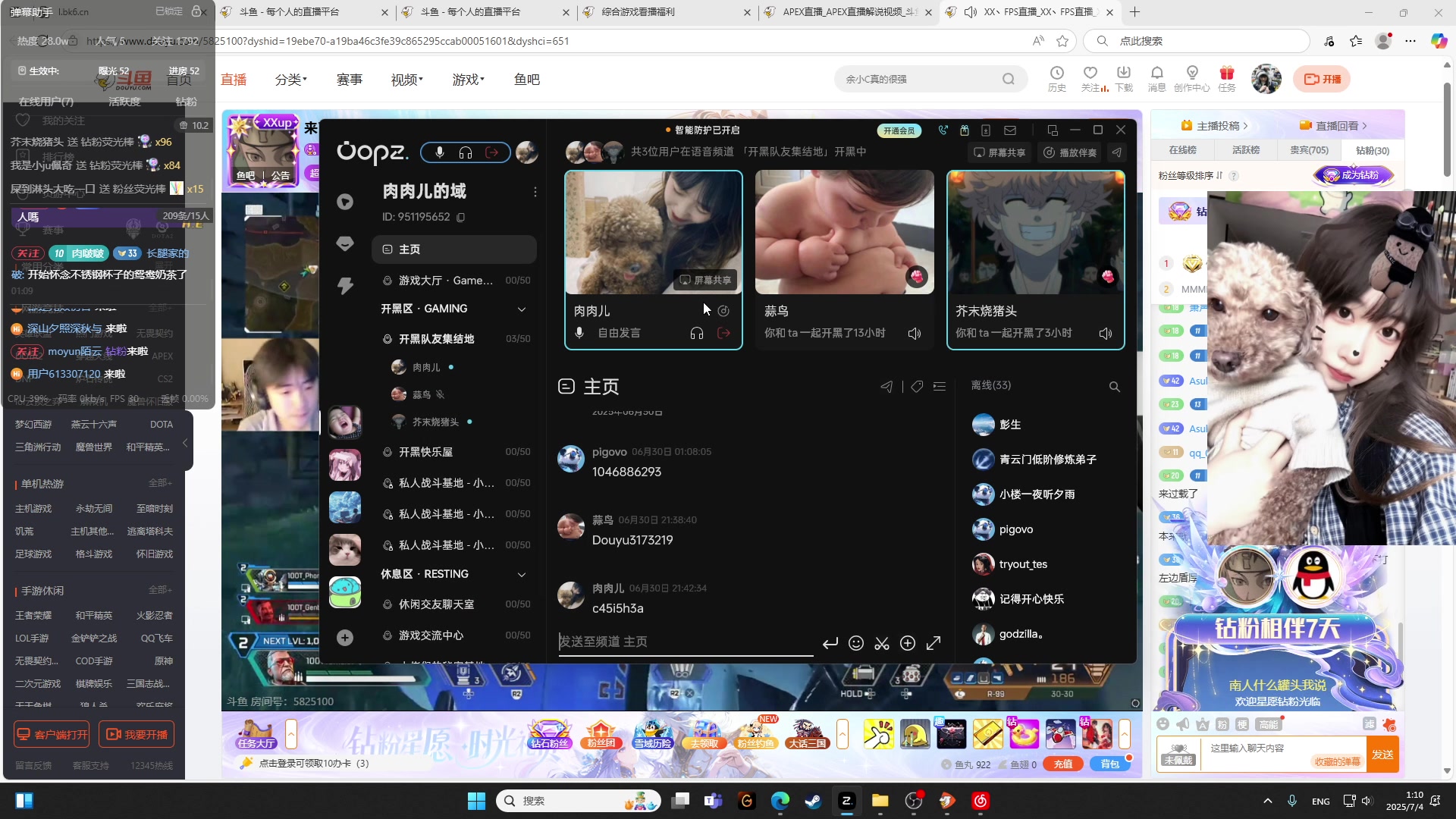Mute microphone in Oopz header control pill
The width and height of the screenshot is (1456, 819).
click(x=439, y=152)
